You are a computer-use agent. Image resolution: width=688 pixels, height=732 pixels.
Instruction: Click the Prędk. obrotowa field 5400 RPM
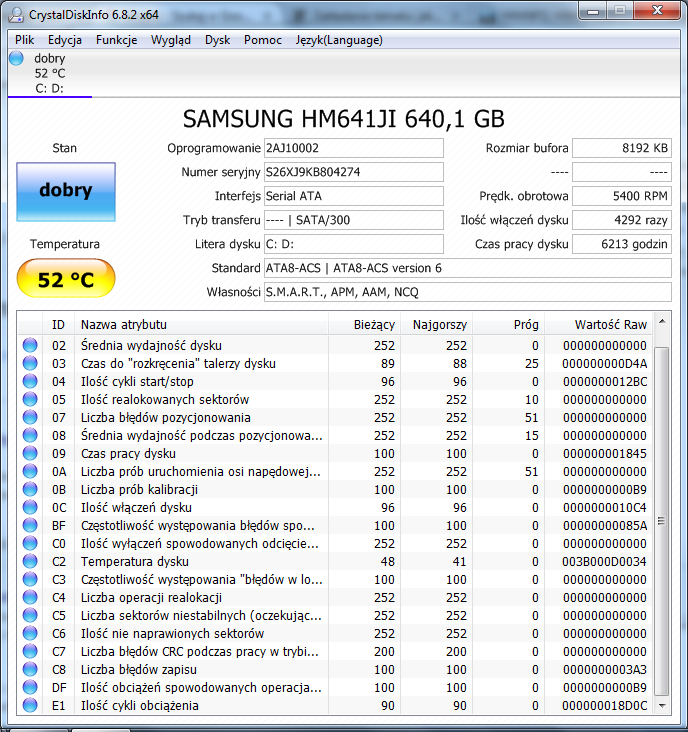click(622, 196)
